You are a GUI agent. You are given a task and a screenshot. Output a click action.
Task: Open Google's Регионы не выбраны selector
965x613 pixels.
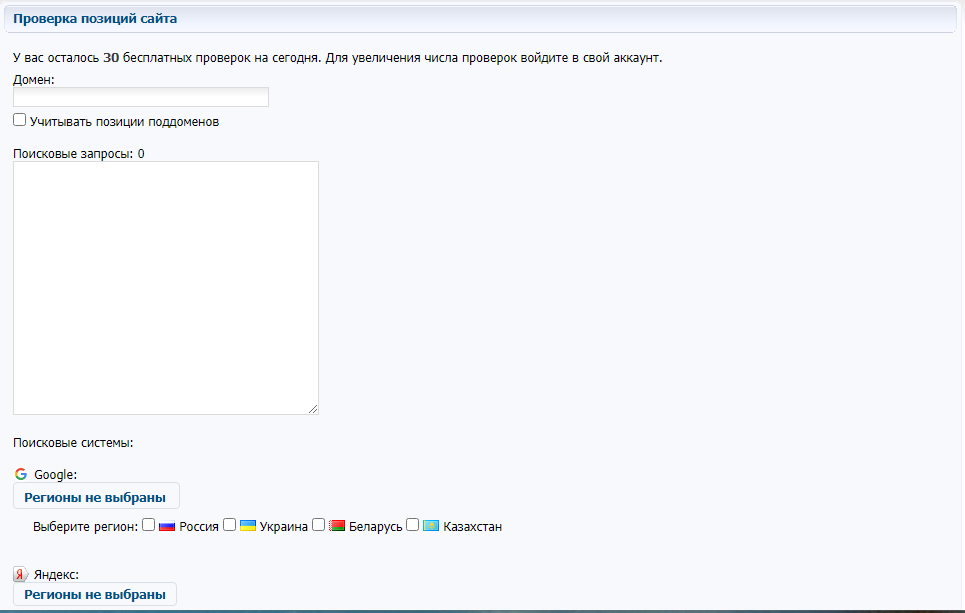95,495
